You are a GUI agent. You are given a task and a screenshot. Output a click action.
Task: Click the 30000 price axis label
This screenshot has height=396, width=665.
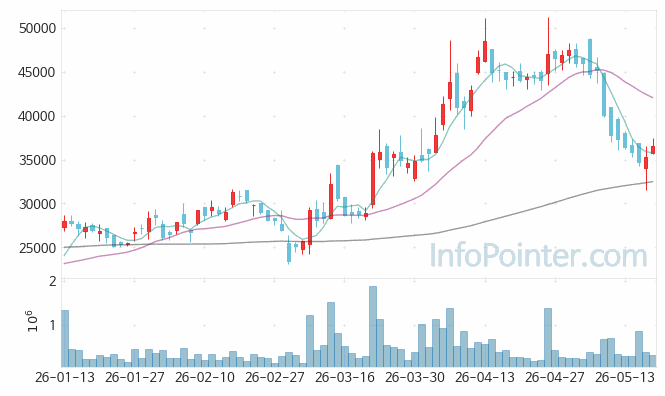point(37,204)
